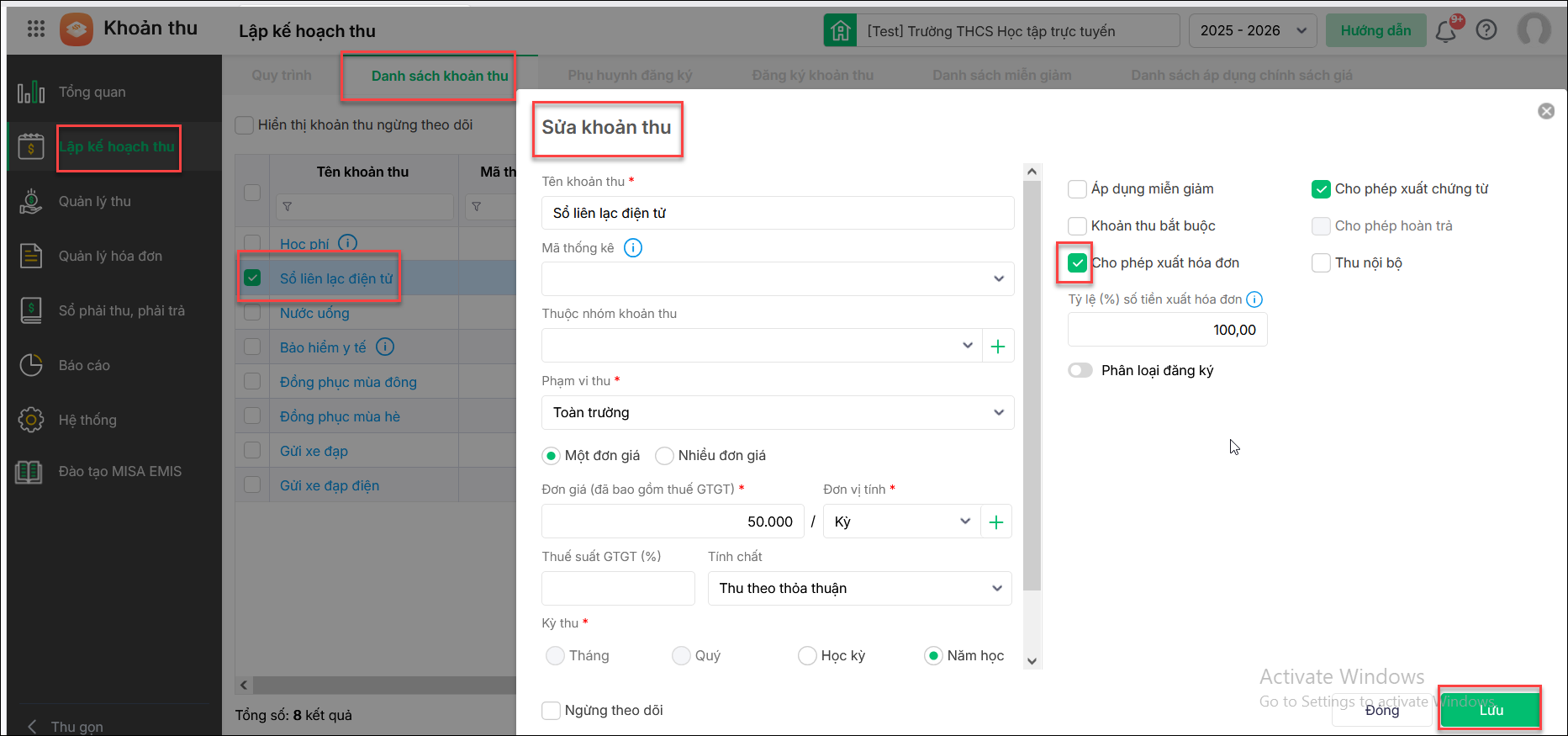This screenshot has width=1568, height=736.
Task: Open Hệ thống settings from the sidebar
Action: (87, 420)
